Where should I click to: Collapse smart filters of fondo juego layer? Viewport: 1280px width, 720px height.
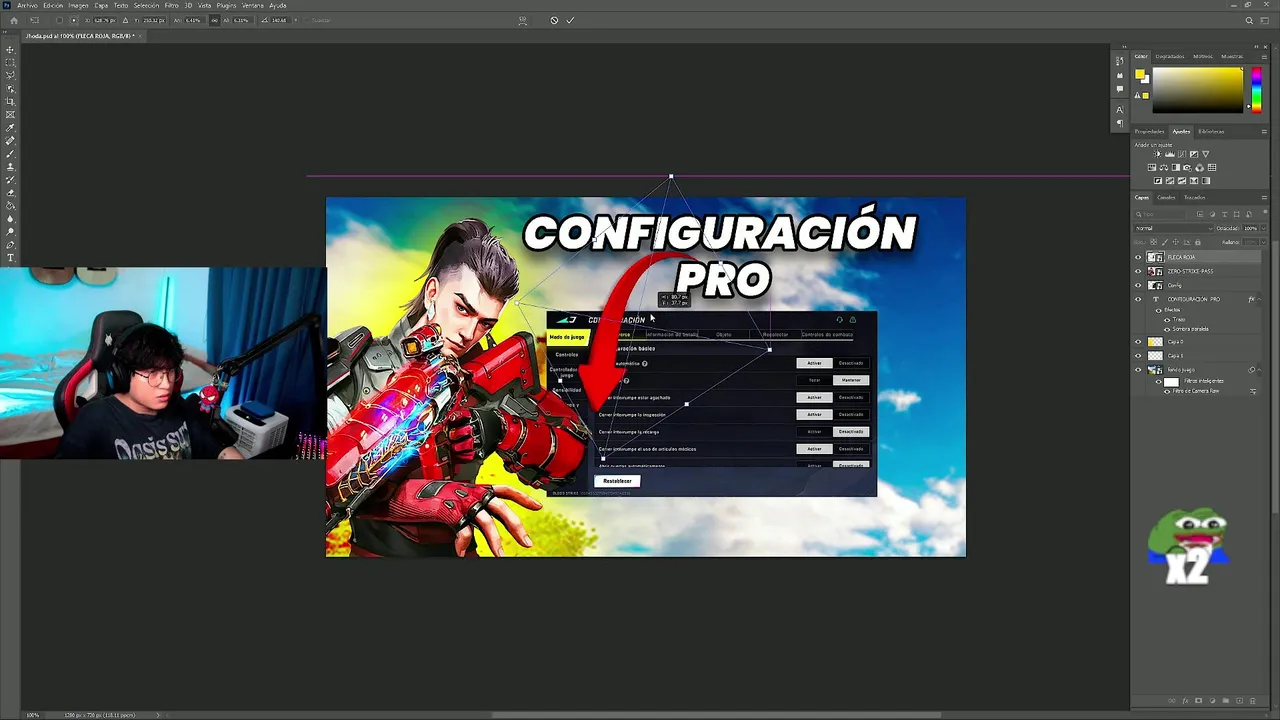[x=1259, y=370]
